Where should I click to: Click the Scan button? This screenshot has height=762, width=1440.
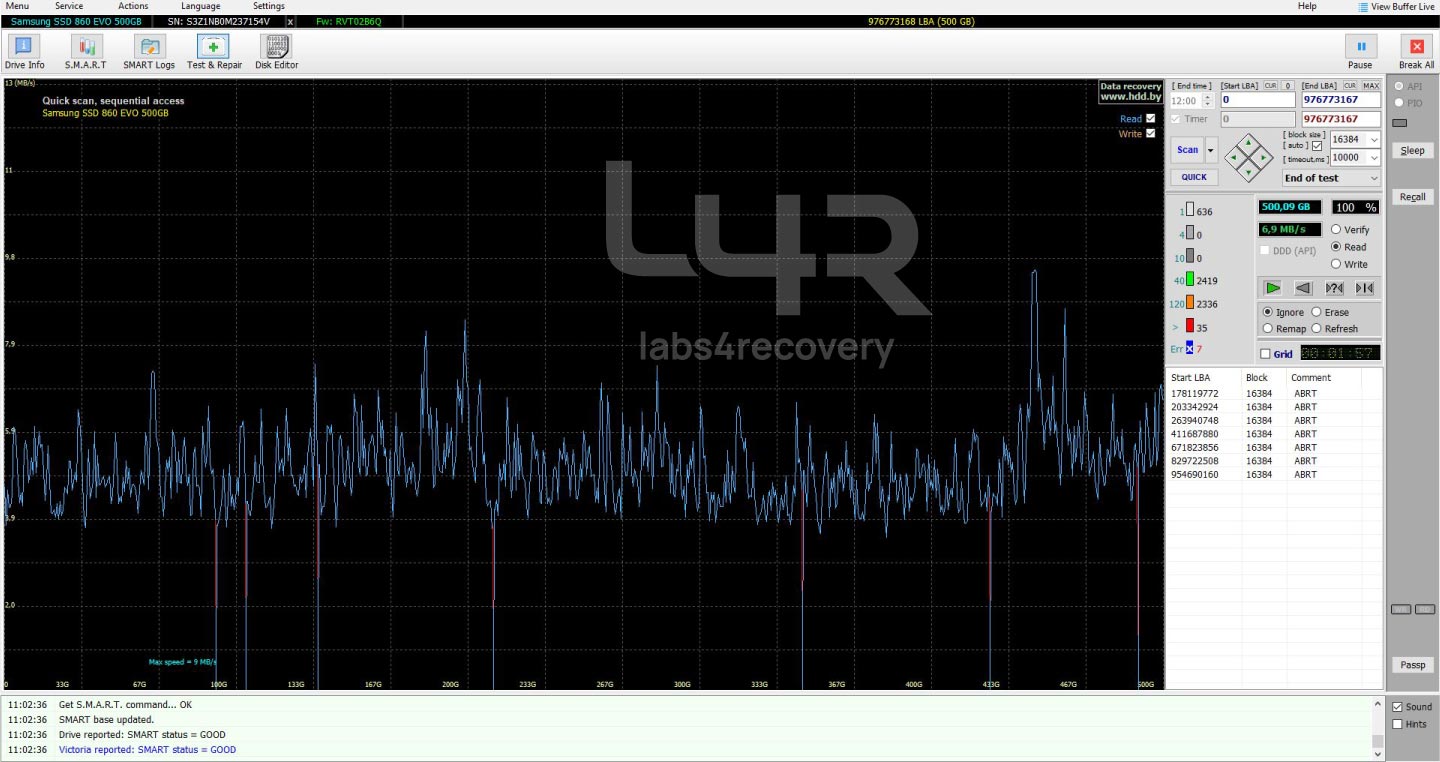point(1187,150)
